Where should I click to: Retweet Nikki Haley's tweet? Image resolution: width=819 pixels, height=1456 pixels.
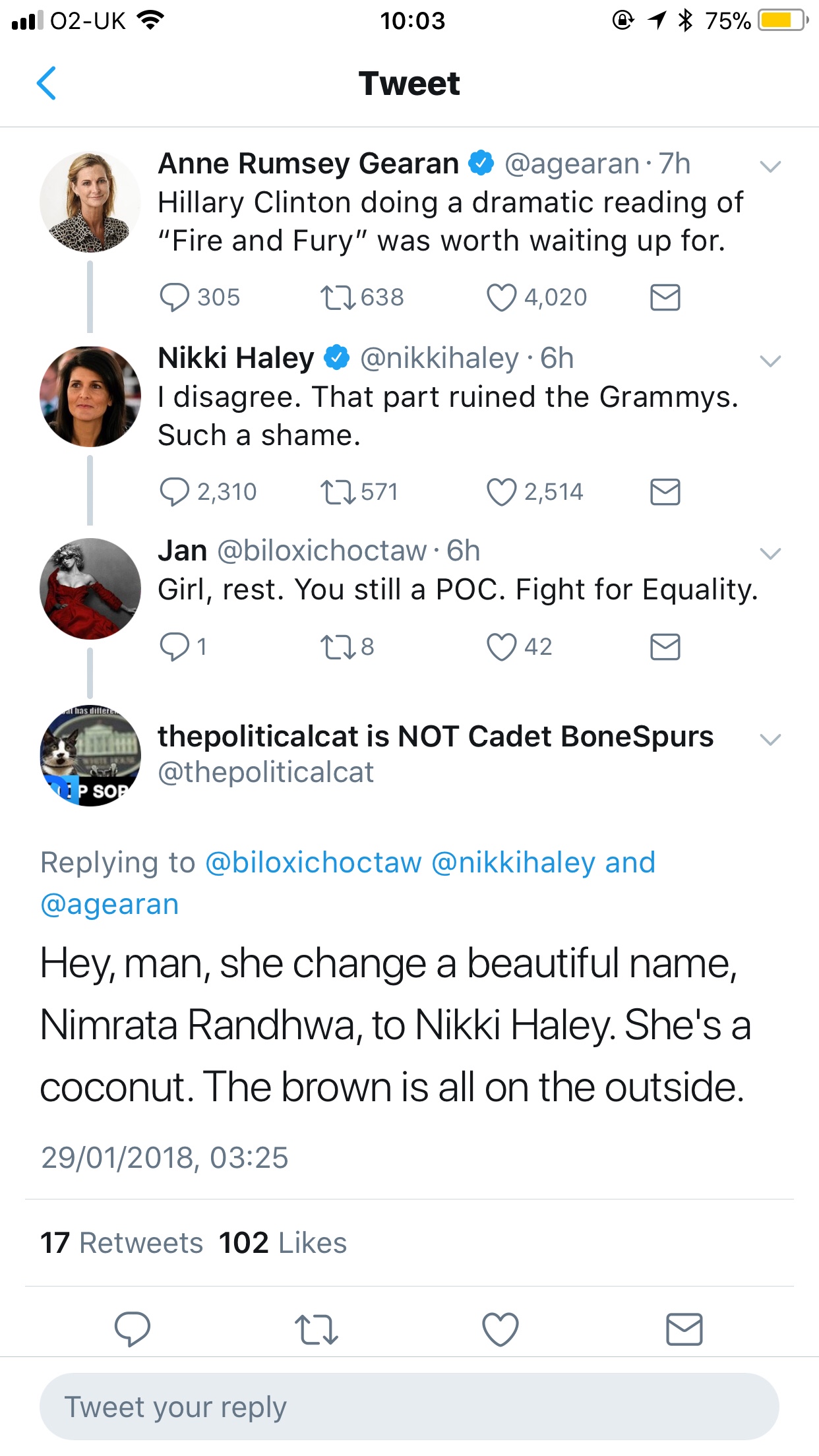(x=338, y=492)
